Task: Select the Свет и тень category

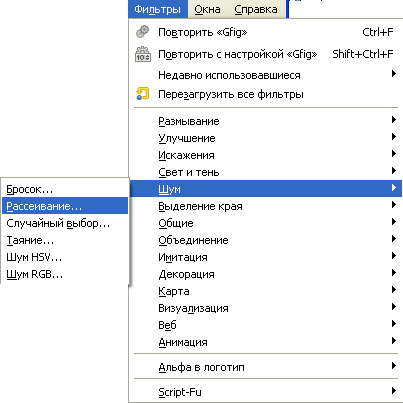Action: 266,172
